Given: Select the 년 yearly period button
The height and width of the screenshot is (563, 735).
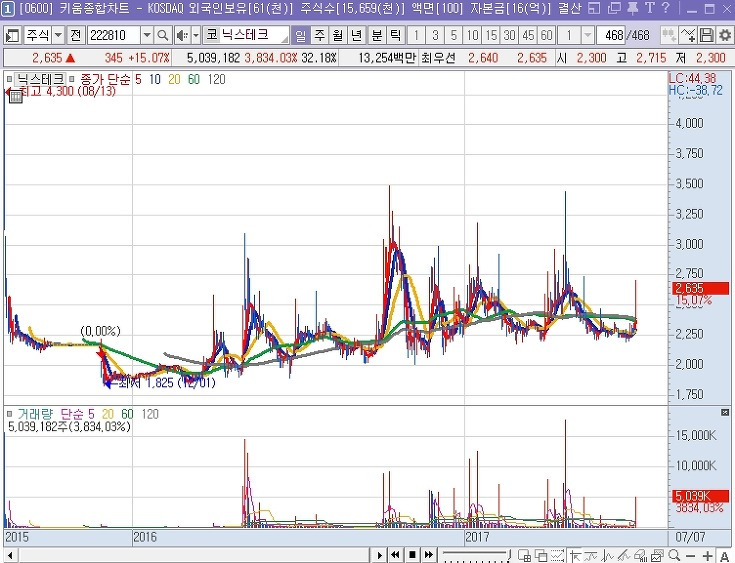Looking at the screenshot, I should pyautogui.click(x=357, y=35).
